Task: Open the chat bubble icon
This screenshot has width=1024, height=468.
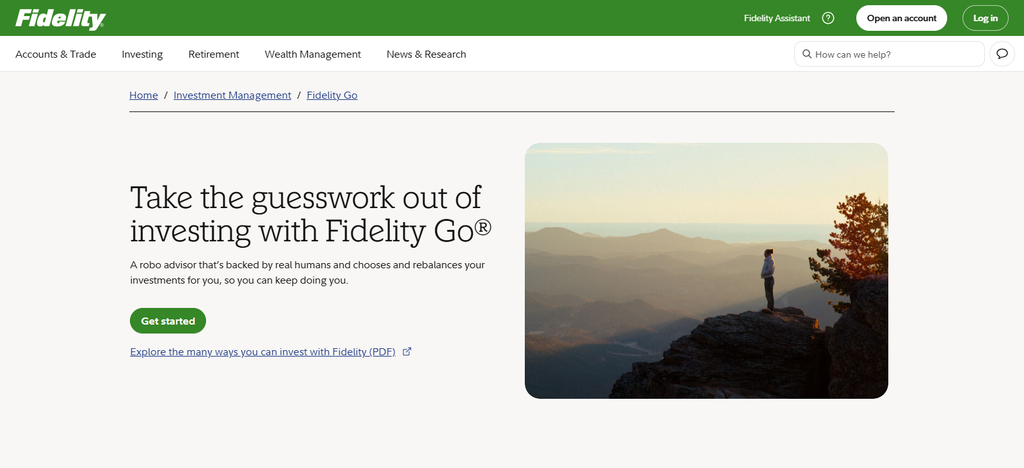Action: point(1002,54)
